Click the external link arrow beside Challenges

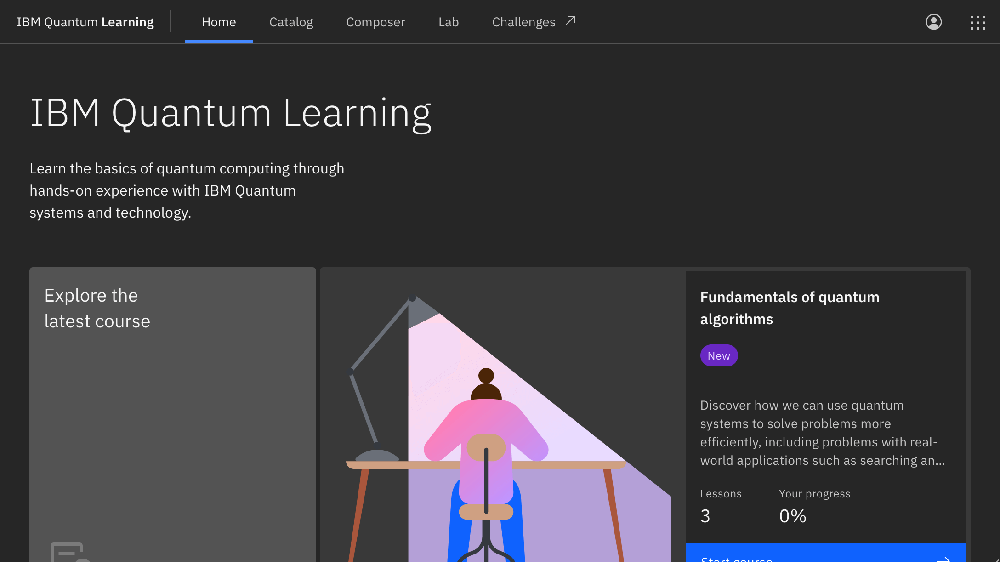click(x=571, y=21)
